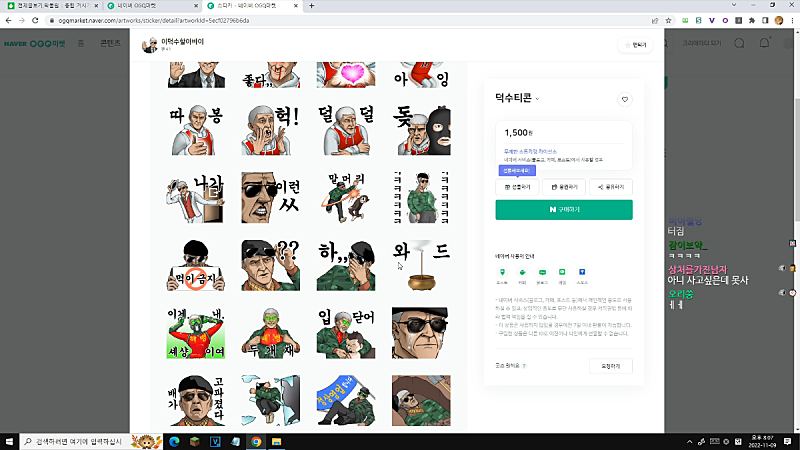This screenshot has height=450, width=800.
Task: Open the 이게 내 세상이여 sticker
Action: pyautogui.click(x=196, y=333)
